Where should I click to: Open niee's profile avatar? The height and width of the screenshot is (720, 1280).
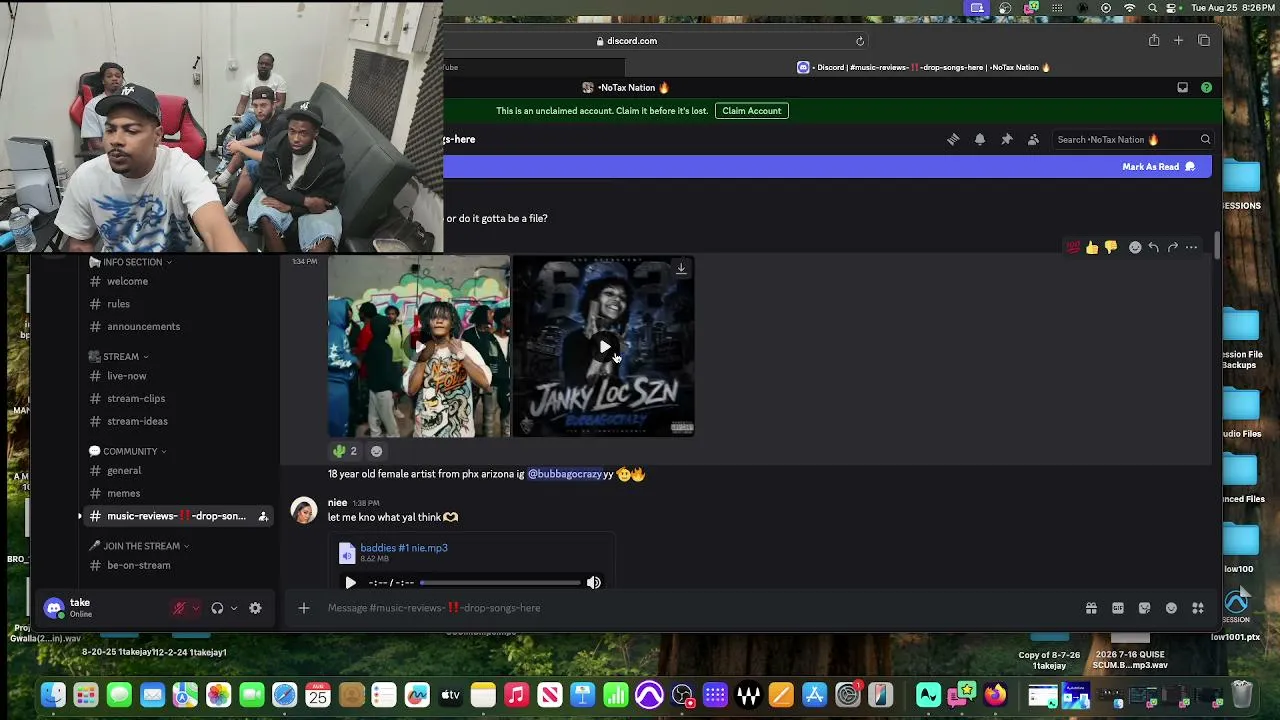coord(304,510)
